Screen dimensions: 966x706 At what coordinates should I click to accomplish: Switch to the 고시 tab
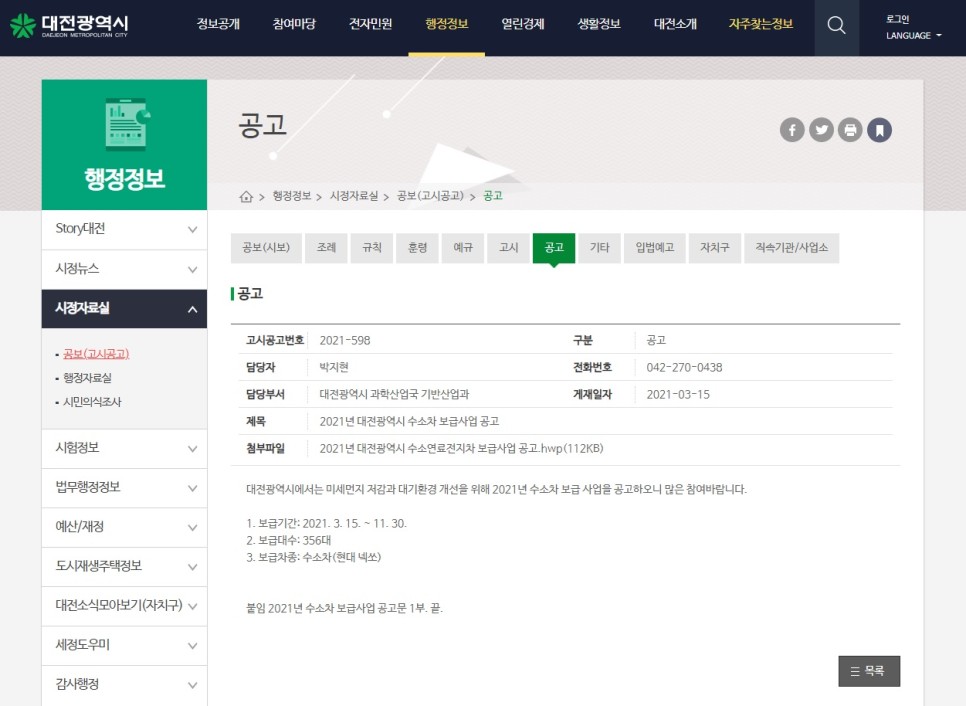508,248
